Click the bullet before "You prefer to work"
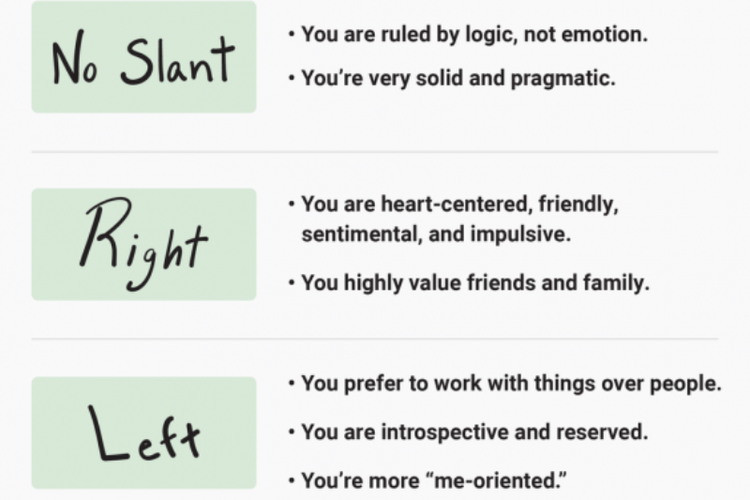The height and width of the screenshot is (500, 750). 291,383
